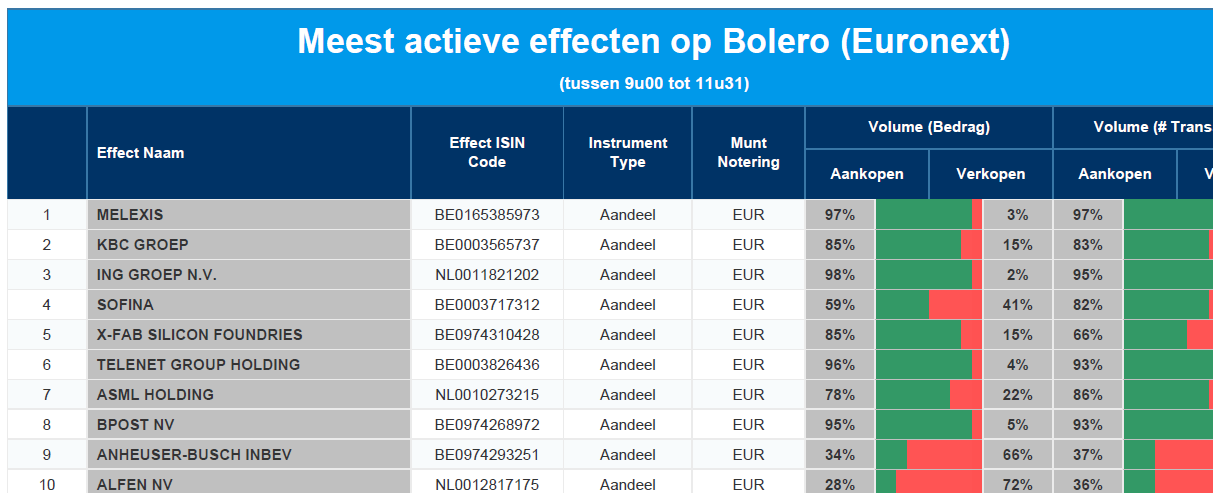
Task: Click the SOFINA effect name
Action: [125, 305]
